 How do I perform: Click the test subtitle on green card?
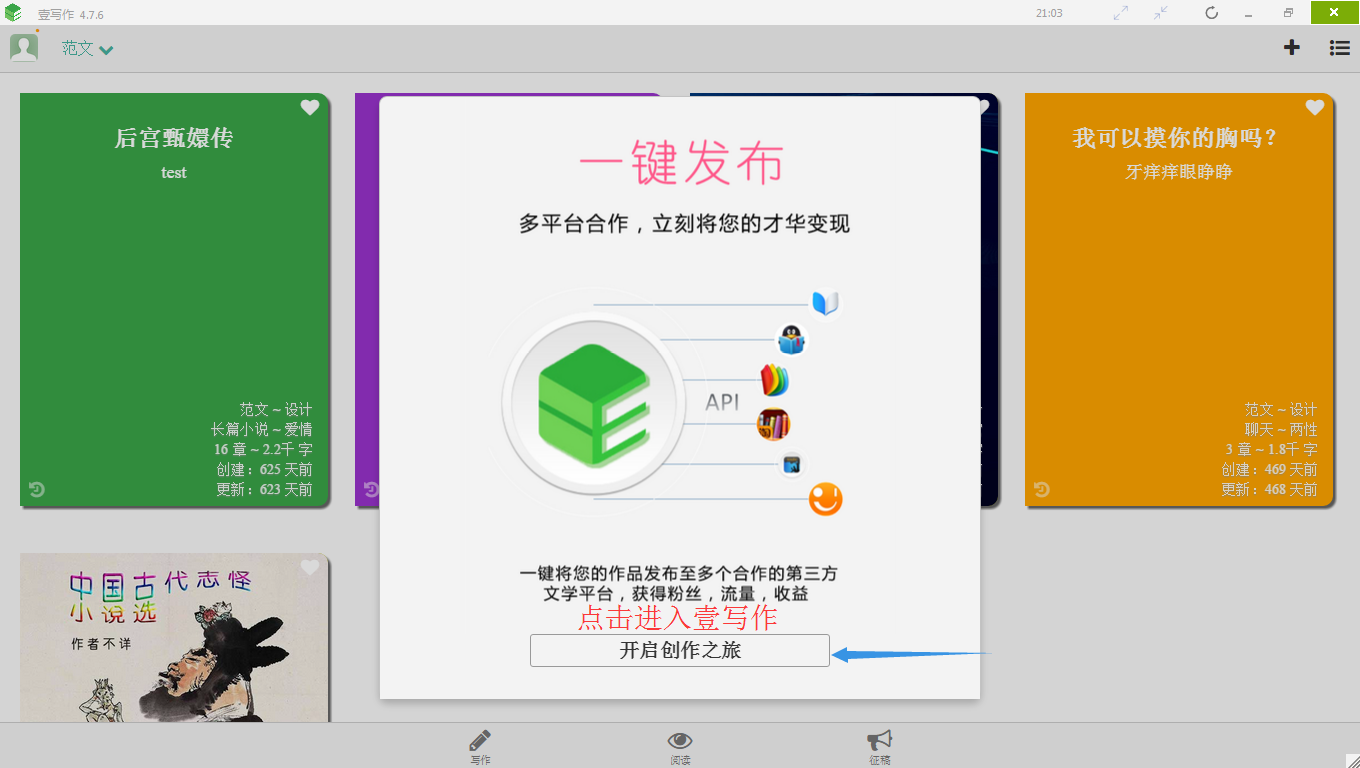[174, 172]
